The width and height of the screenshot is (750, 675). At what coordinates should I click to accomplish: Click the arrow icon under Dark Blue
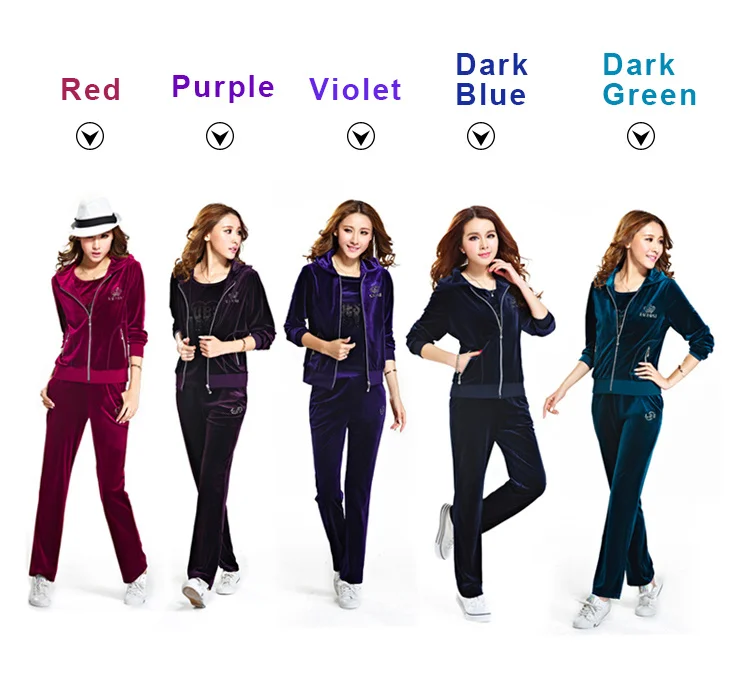(481, 136)
